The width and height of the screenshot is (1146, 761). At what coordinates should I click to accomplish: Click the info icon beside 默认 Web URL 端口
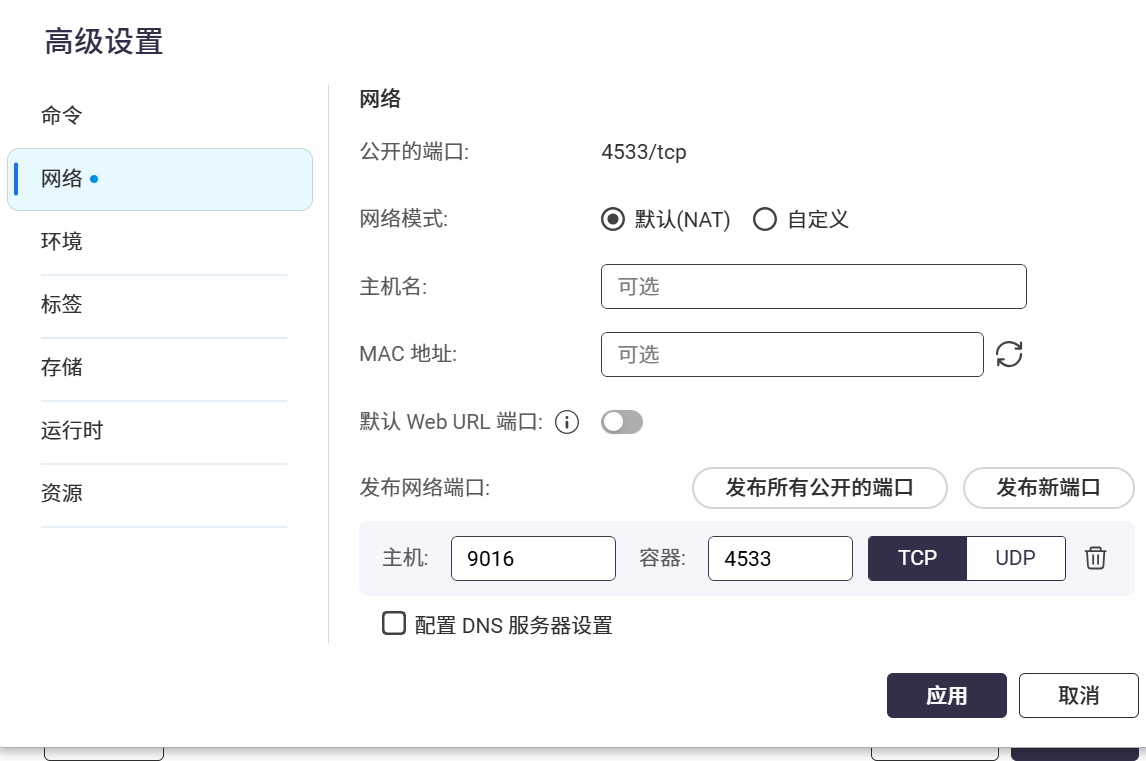click(567, 422)
